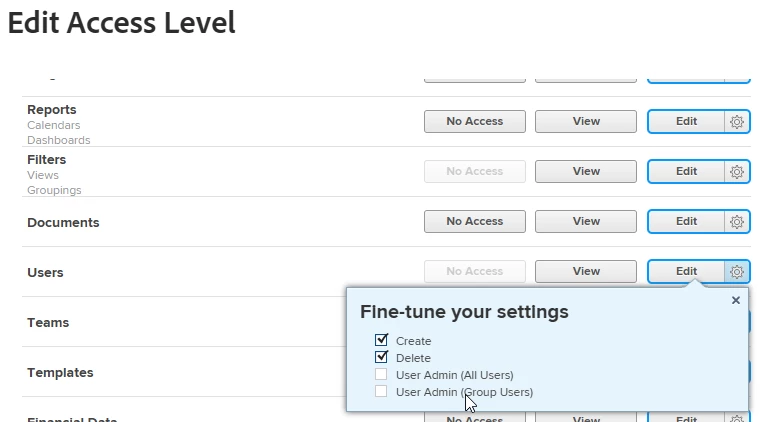This screenshot has width=773, height=422.
Task: Enable User Admin (All Users) checkbox
Action: pos(381,374)
